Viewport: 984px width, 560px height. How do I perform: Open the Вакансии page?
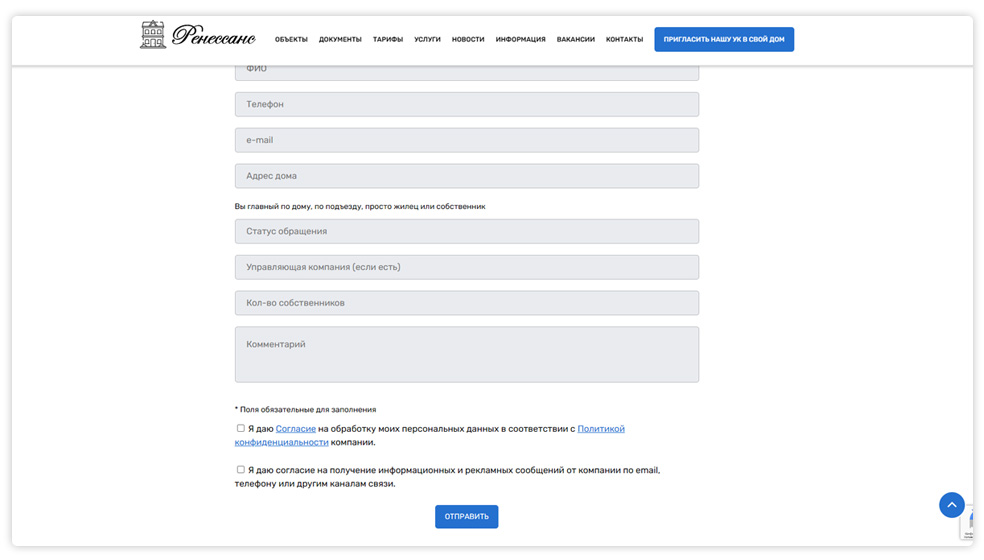pos(576,40)
